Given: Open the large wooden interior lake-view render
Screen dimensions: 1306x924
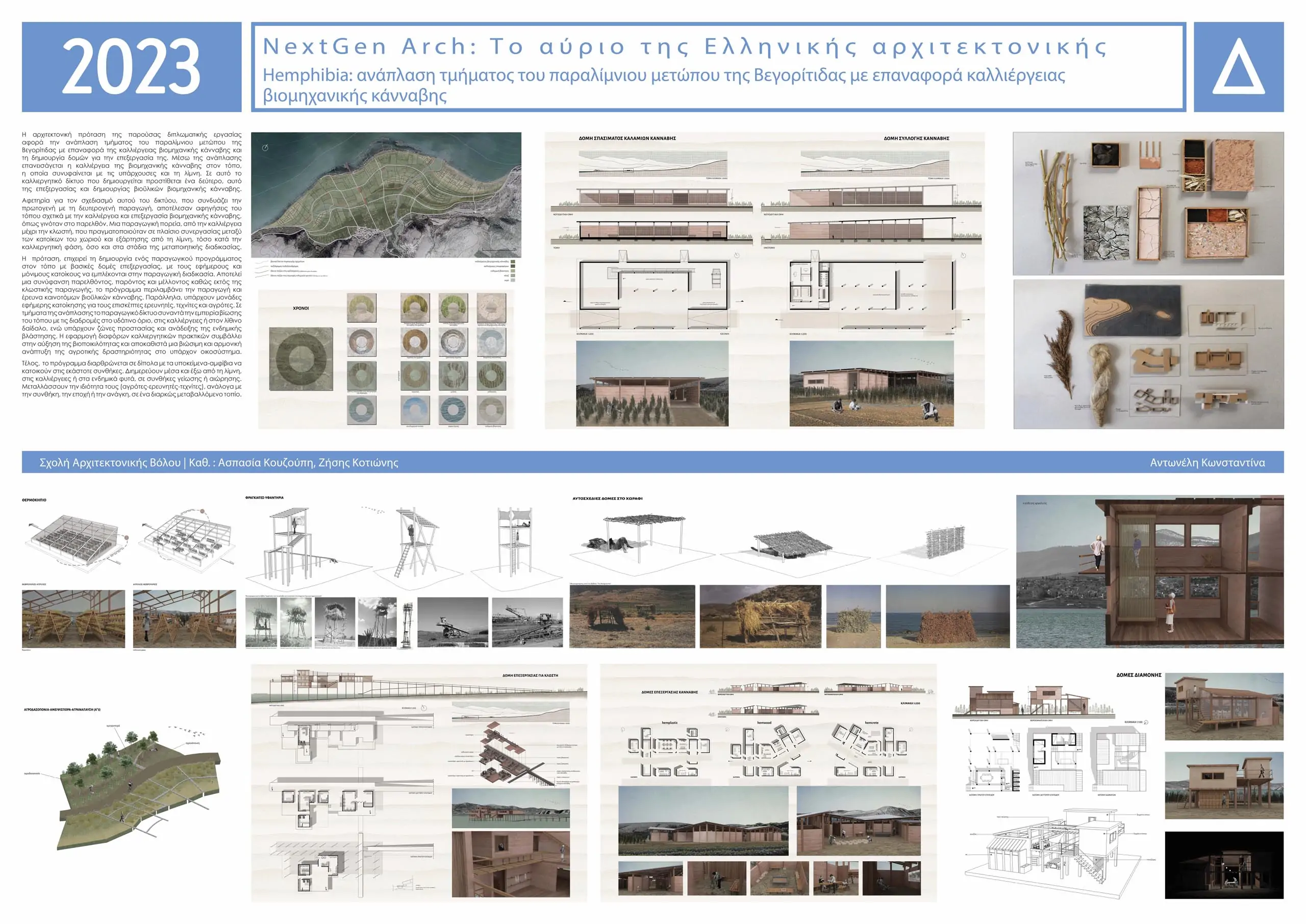Looking at the screenshot, I should coord(1149,571).
